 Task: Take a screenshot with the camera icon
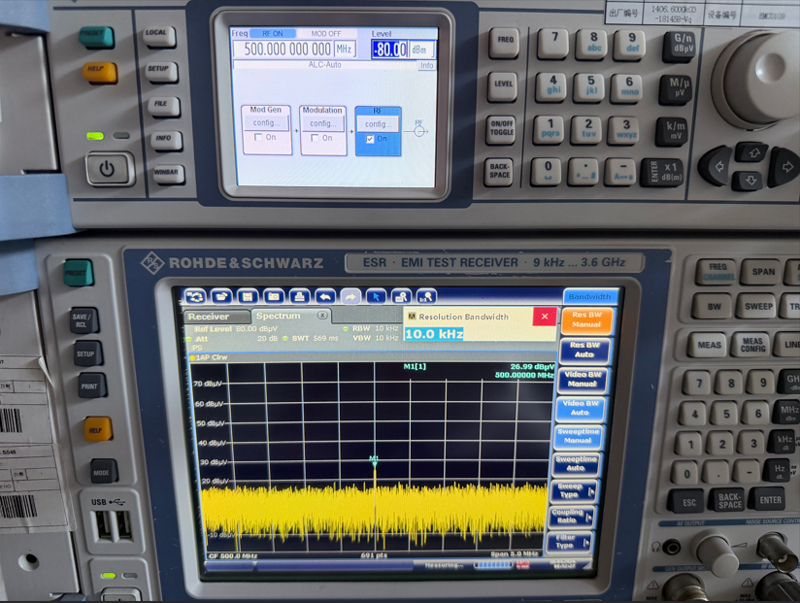[x=274, y=296]
